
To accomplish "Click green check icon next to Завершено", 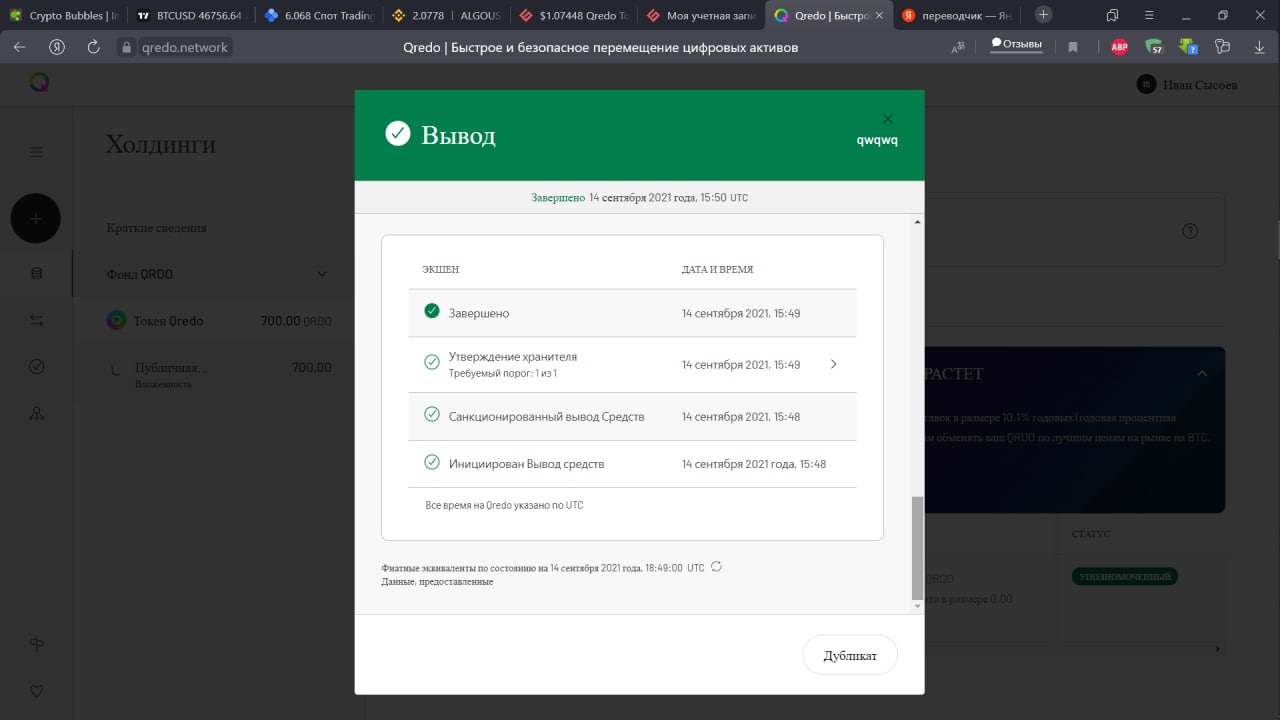I will [x=432, y=311].
